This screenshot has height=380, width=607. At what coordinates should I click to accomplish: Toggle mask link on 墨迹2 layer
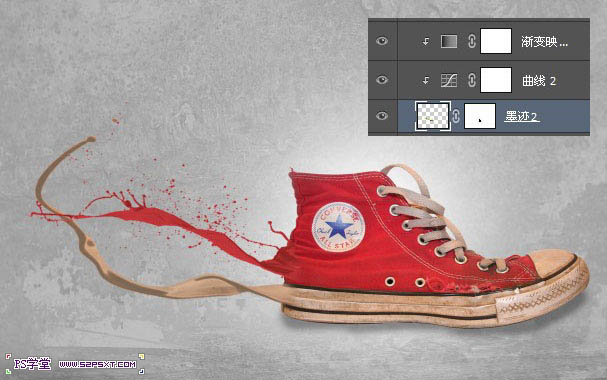tap(456, 116)
